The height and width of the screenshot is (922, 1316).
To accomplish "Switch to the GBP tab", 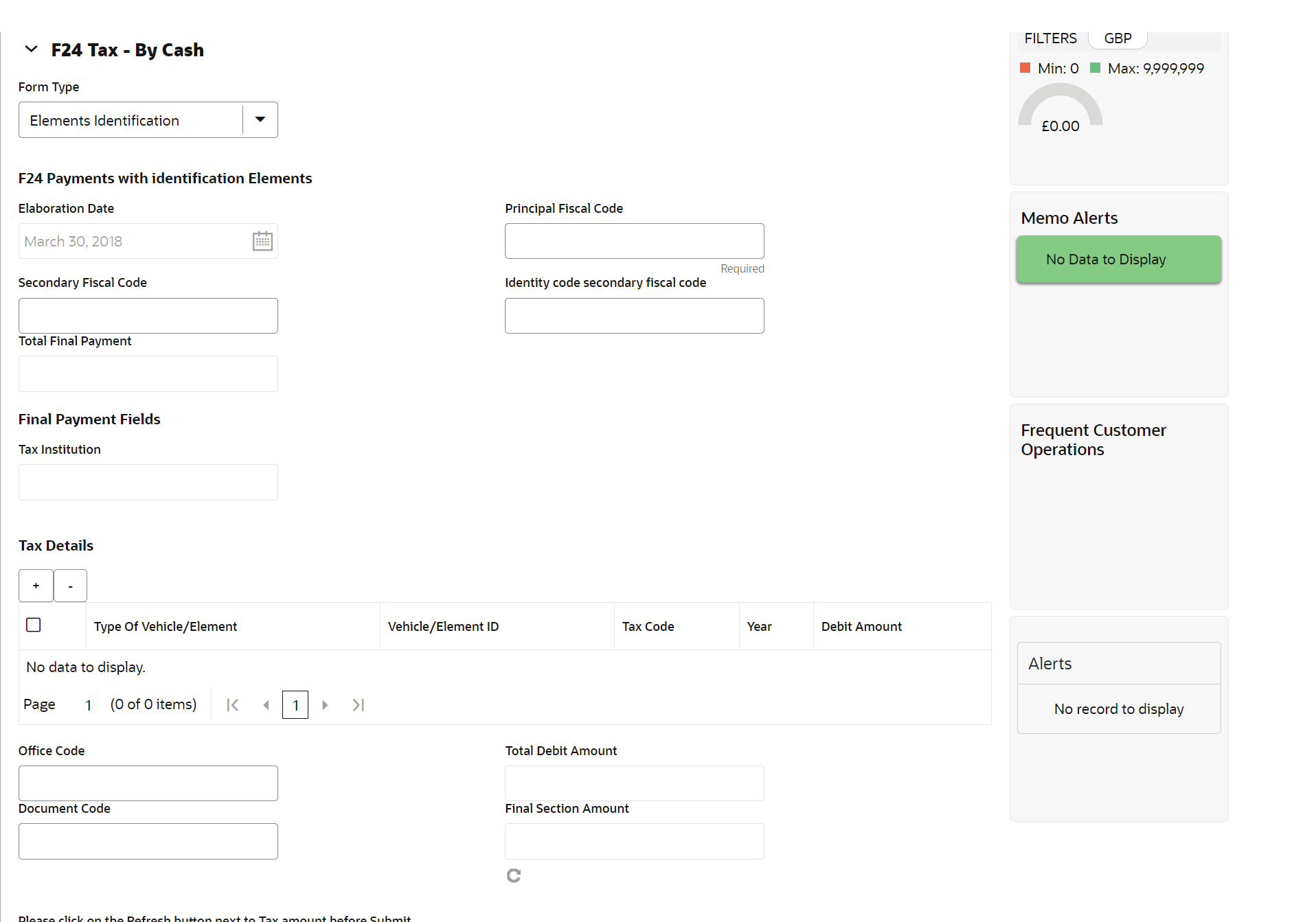I will coord(1118,38).
